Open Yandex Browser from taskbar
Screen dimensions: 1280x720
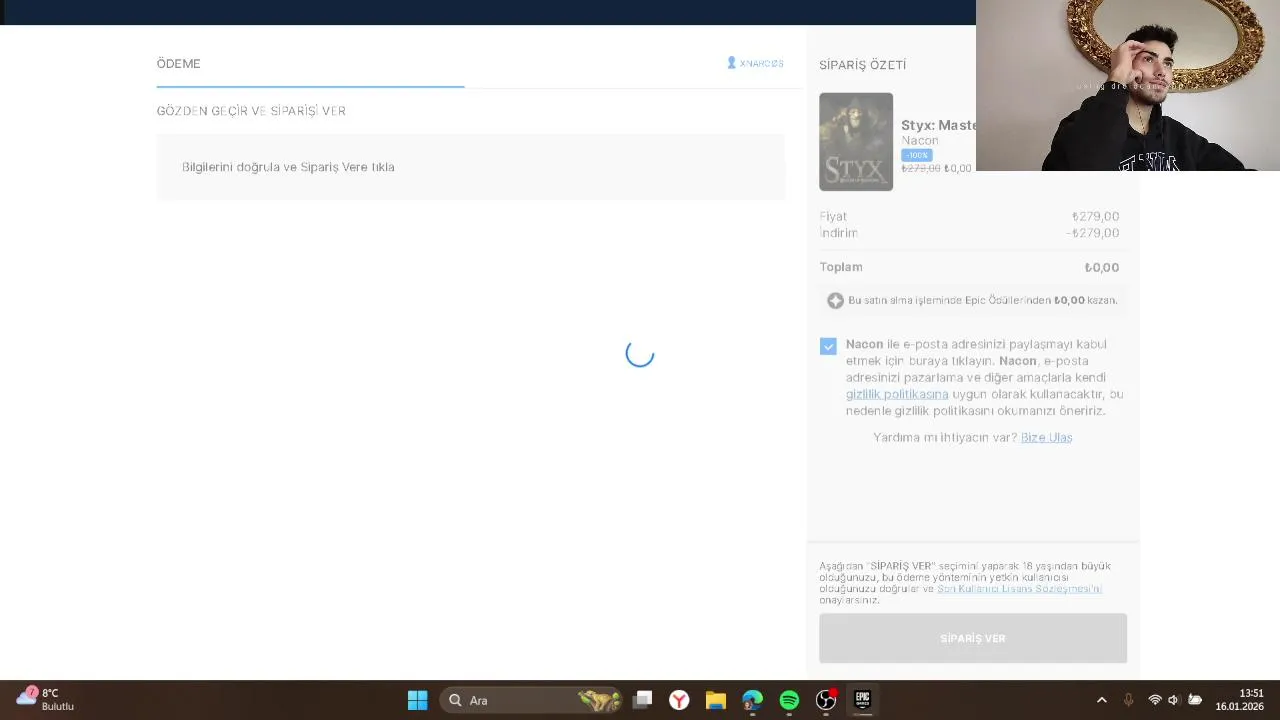click(679, 700)
